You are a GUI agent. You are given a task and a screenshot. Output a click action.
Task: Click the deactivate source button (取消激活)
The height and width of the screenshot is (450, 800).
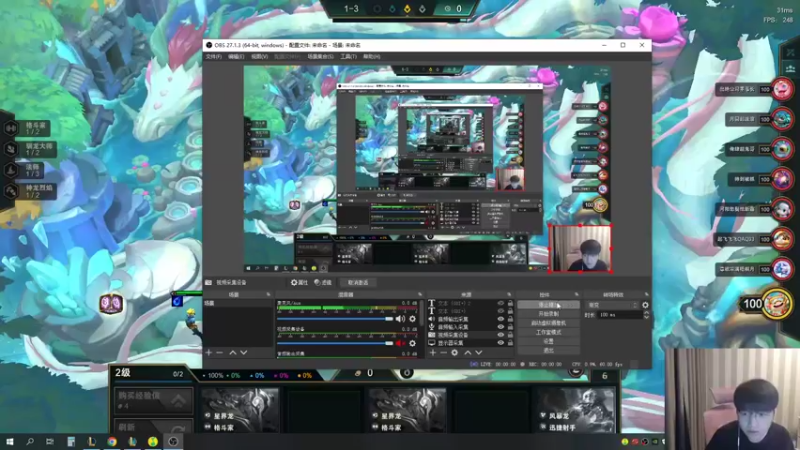pyautogui.click(x=358, y=282)
